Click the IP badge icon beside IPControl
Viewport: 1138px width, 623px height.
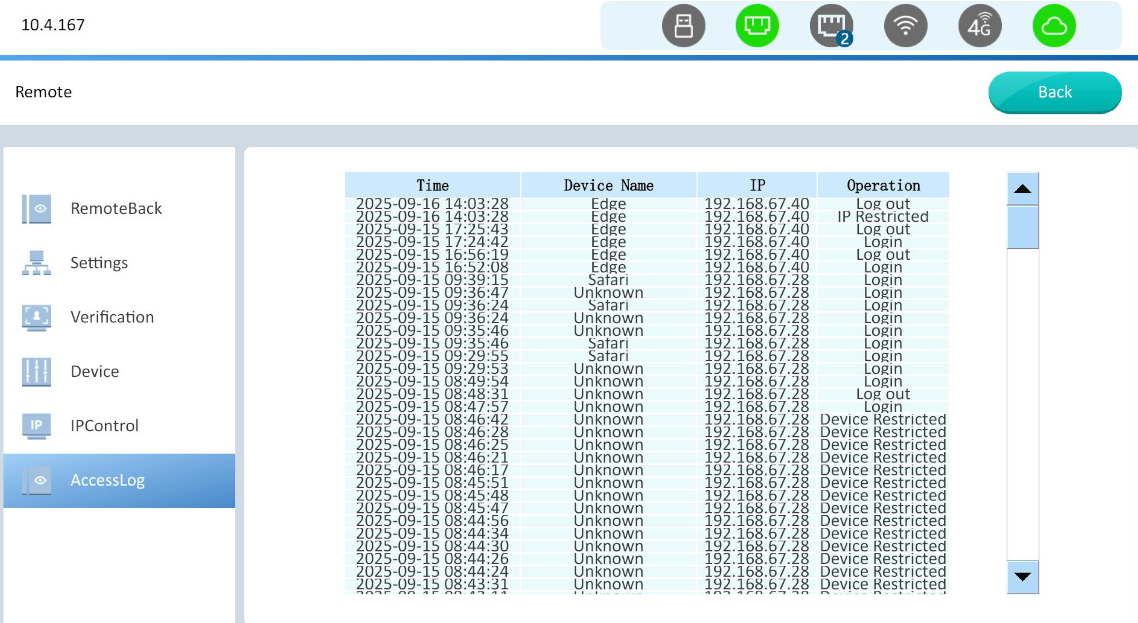tap(36, 425)
